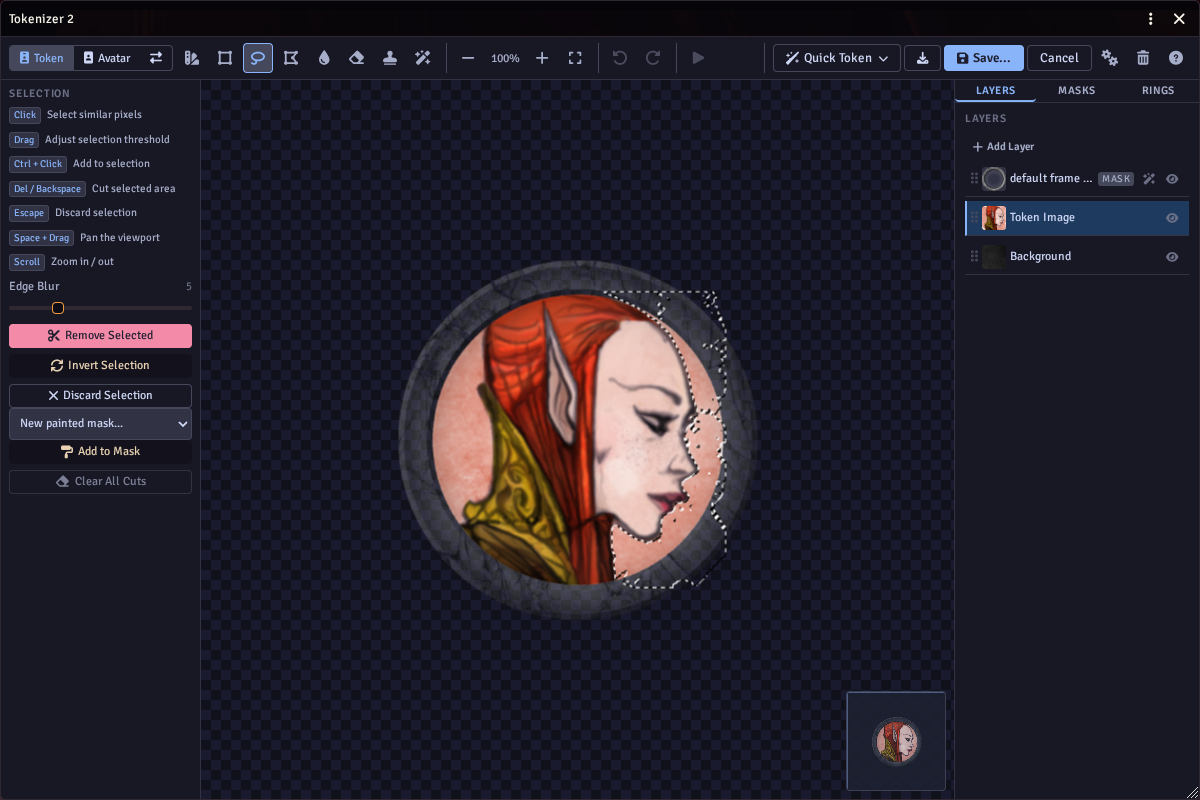Switch to Token mode
1200x800 pixels.
coord(42,58)
